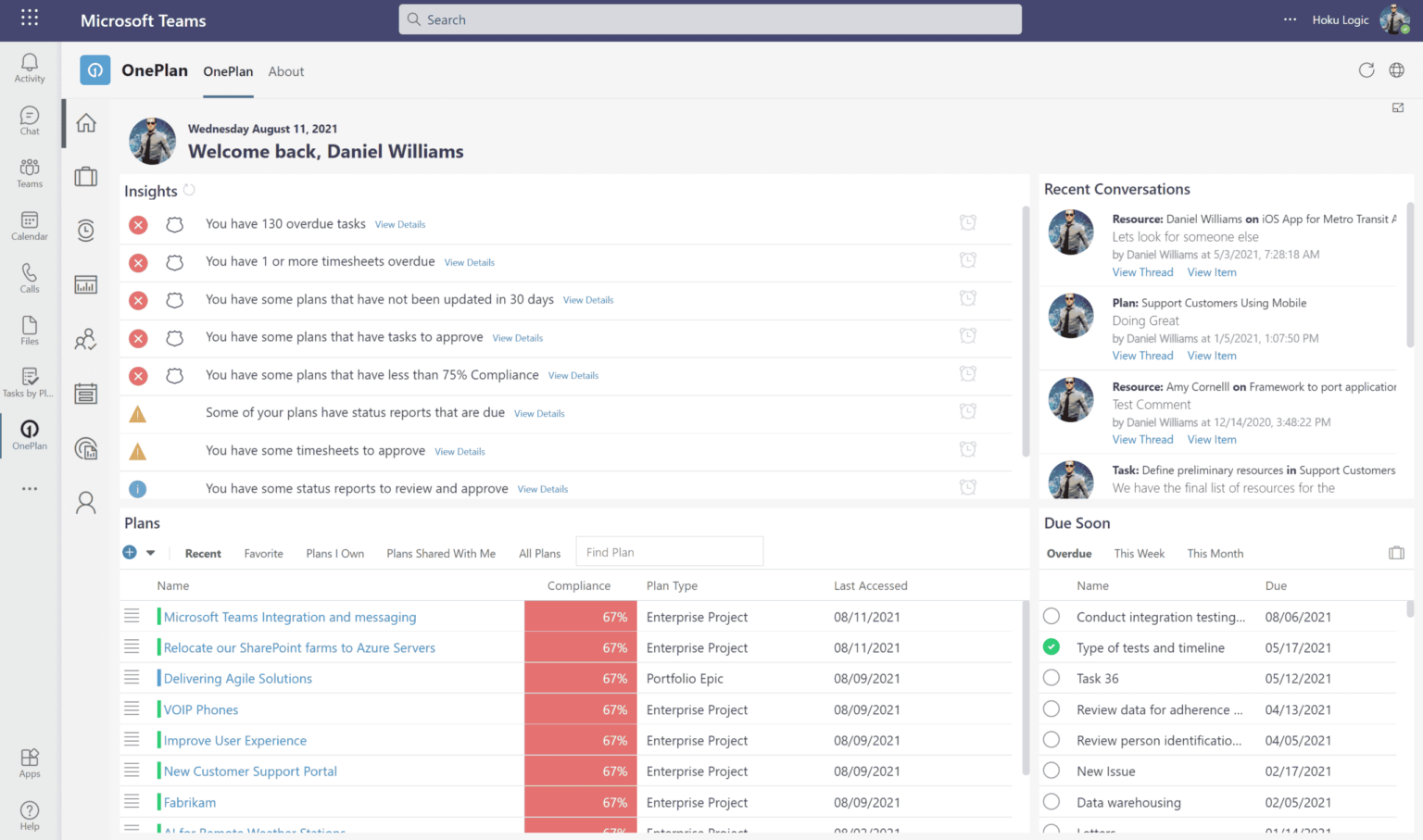1423x840 pixels.
Task: Snooze the 130 overdue tasks insight
Action: pyautogui.click(x=968, y=222)
